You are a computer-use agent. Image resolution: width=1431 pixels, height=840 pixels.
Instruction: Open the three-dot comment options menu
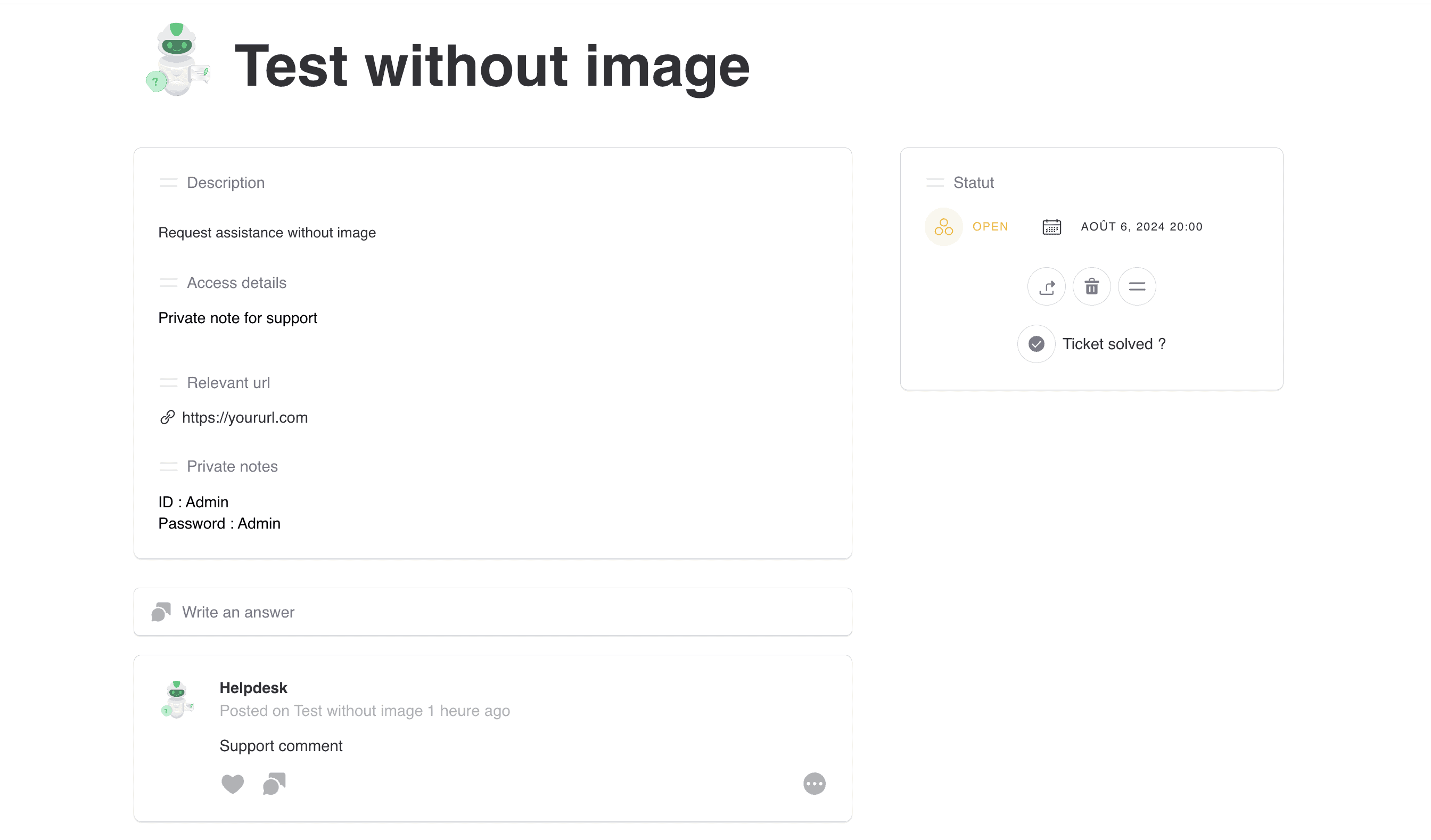[x=814, y=784]
